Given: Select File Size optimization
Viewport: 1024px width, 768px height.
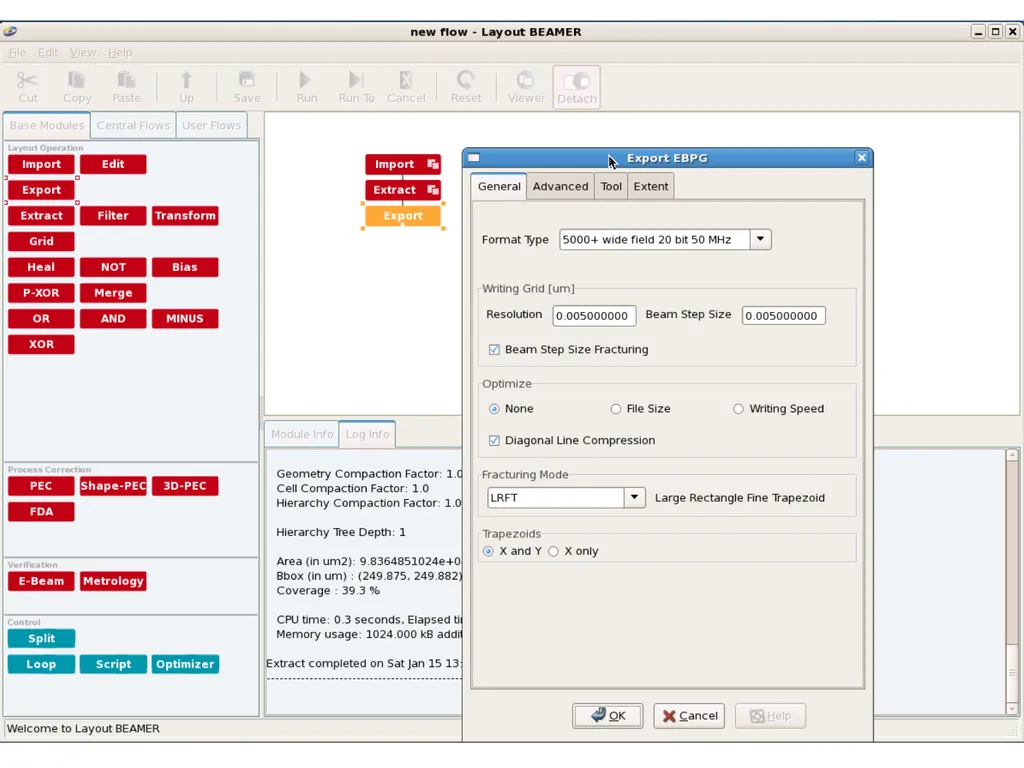Looking at the screenshot, I should point(616,409).
